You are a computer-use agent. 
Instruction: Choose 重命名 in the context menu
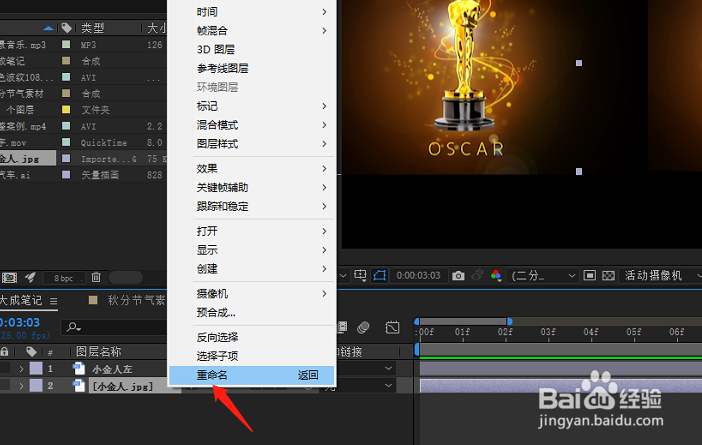point(252,375)
